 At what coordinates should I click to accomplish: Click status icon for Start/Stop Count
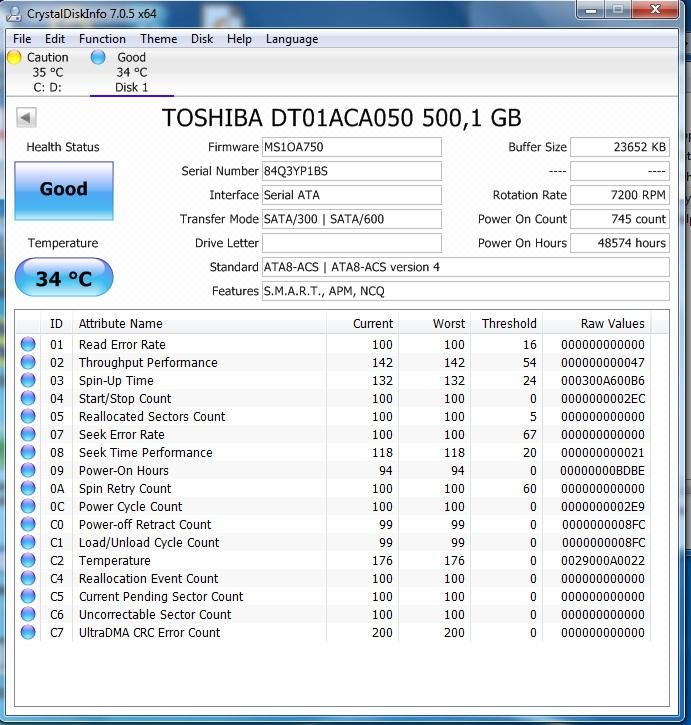28,398
